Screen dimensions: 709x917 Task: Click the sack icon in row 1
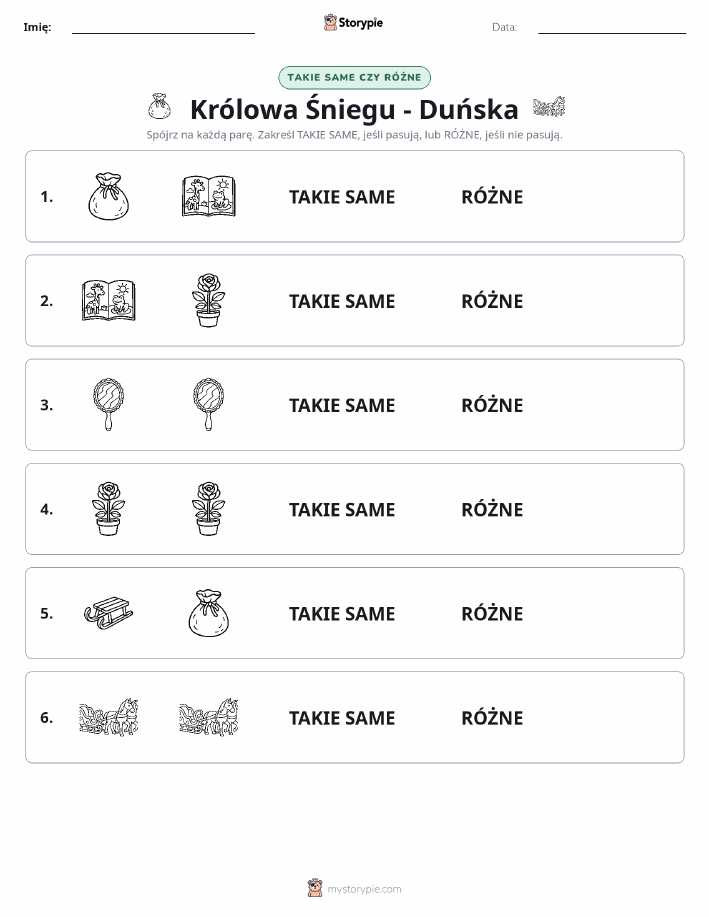(x=109, y=196)
